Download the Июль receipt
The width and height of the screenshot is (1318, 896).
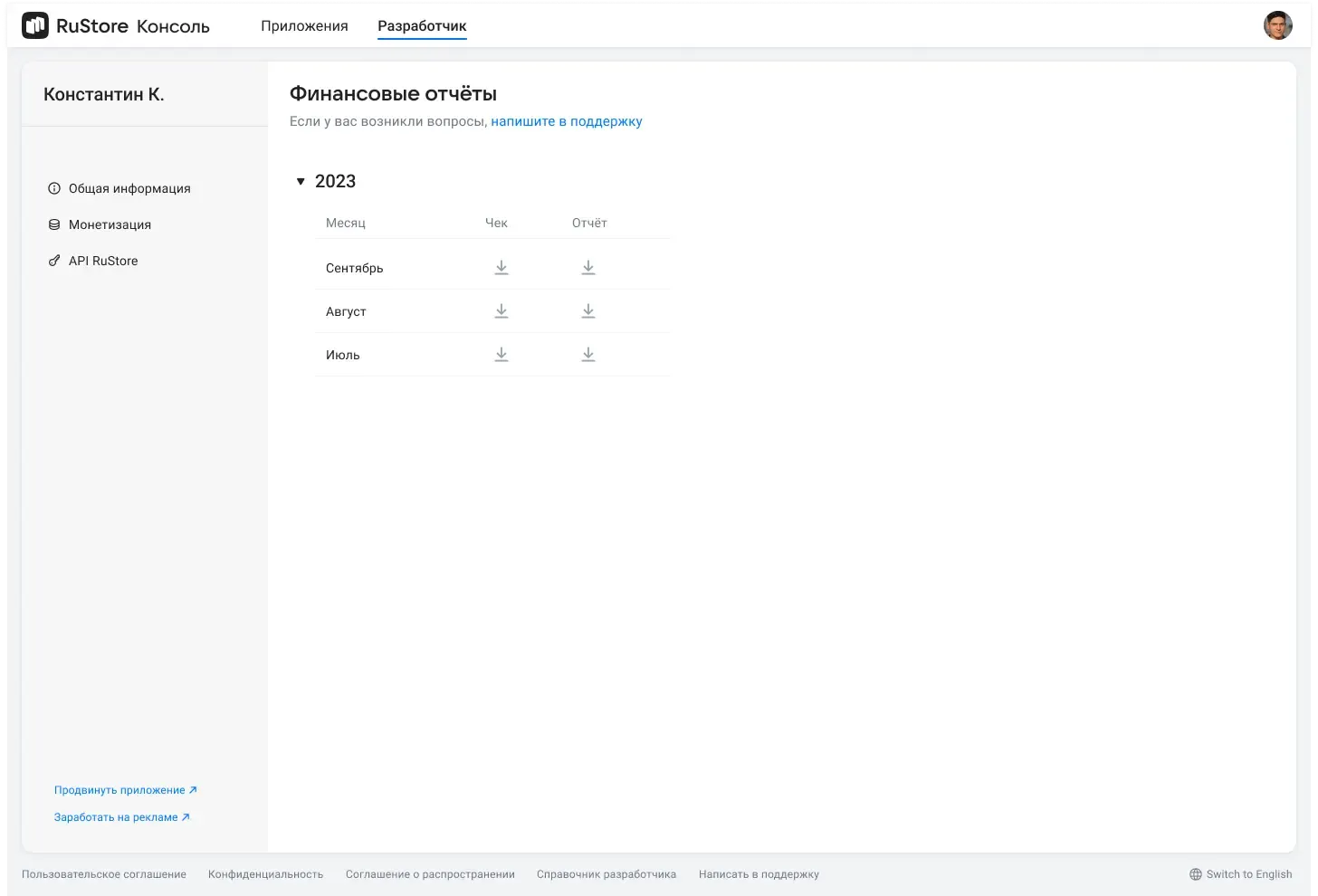tap(501, 354)
